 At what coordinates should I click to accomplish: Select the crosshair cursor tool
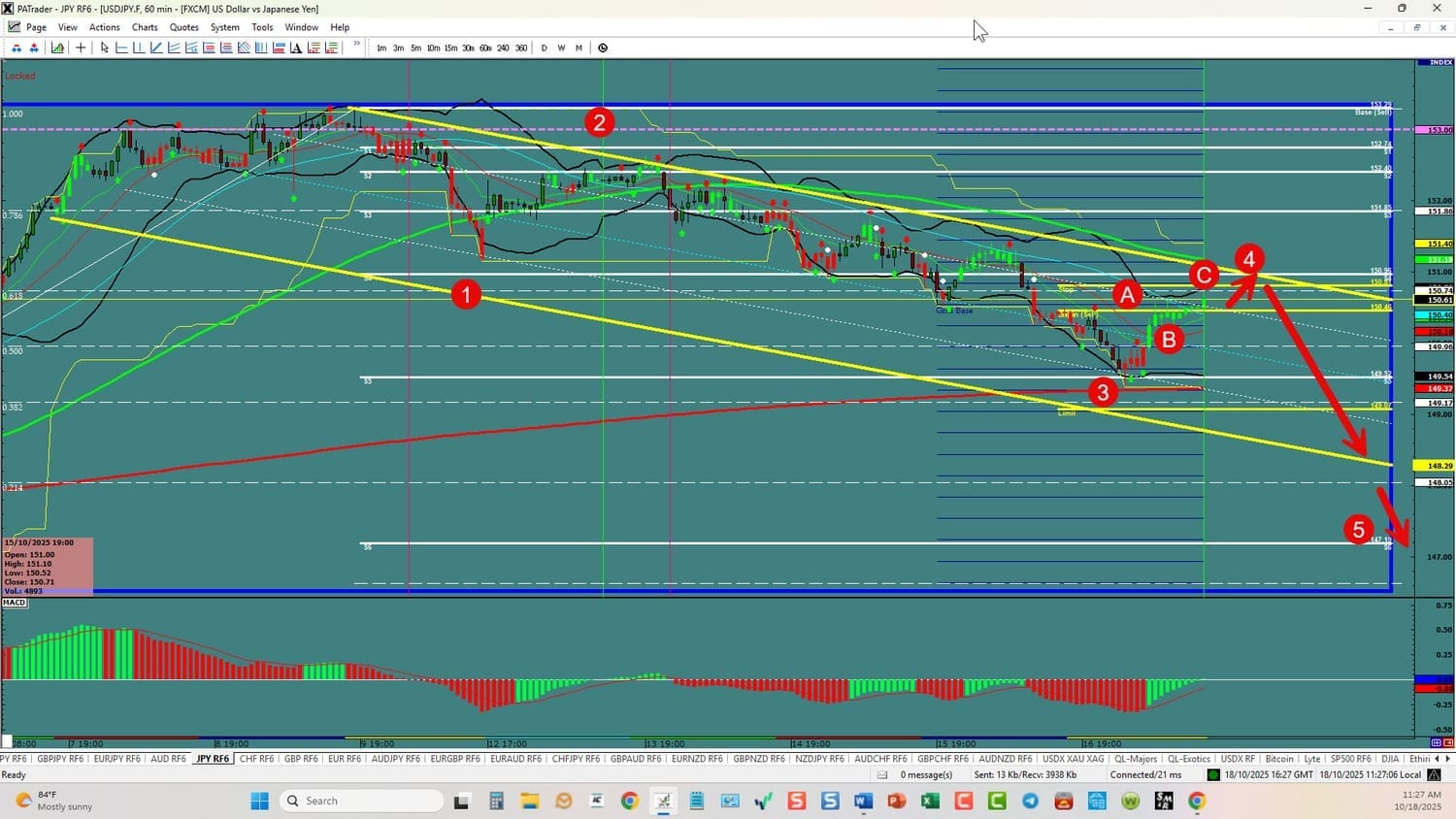pos(81,48)
